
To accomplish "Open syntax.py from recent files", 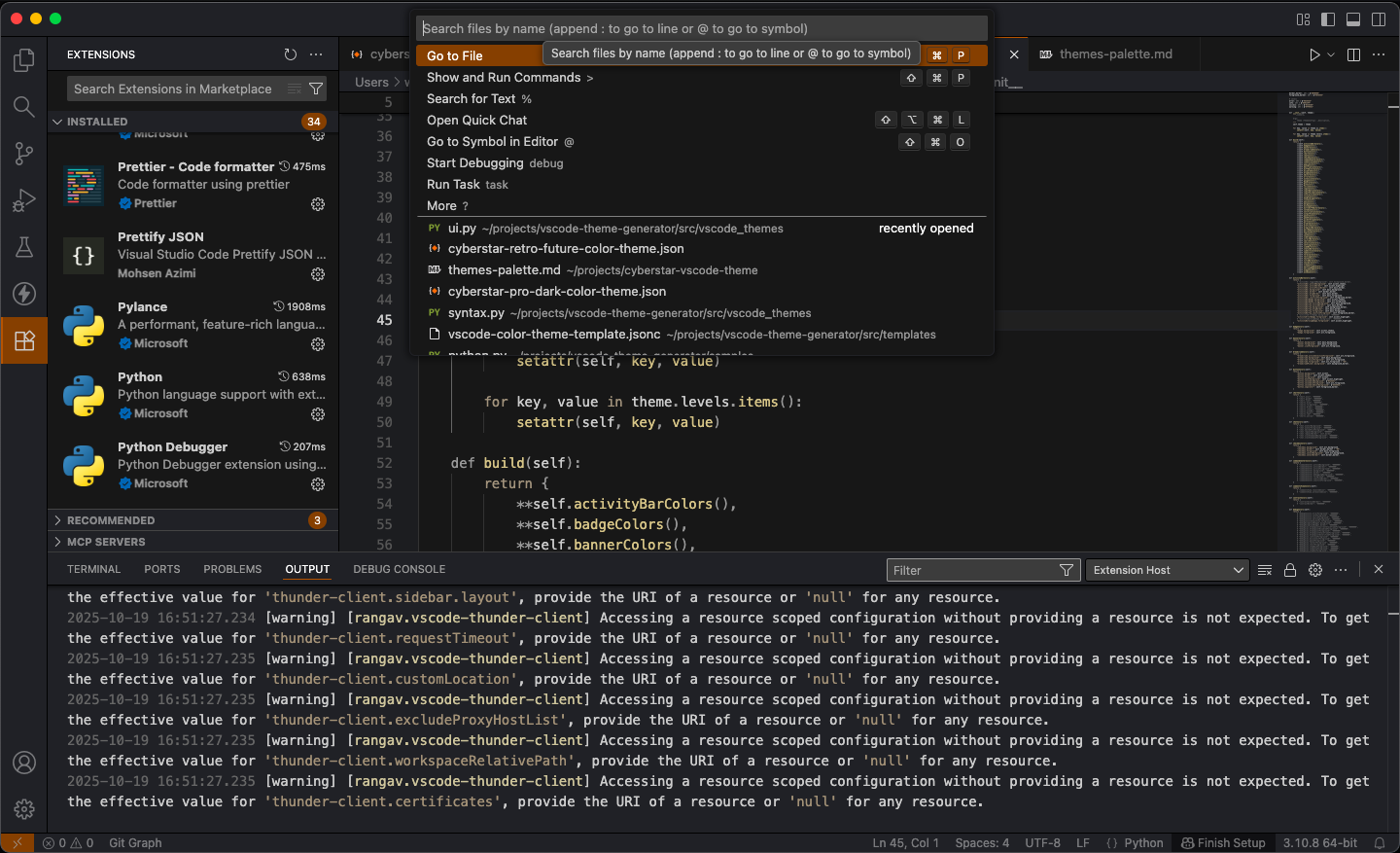I will [701, 313].
